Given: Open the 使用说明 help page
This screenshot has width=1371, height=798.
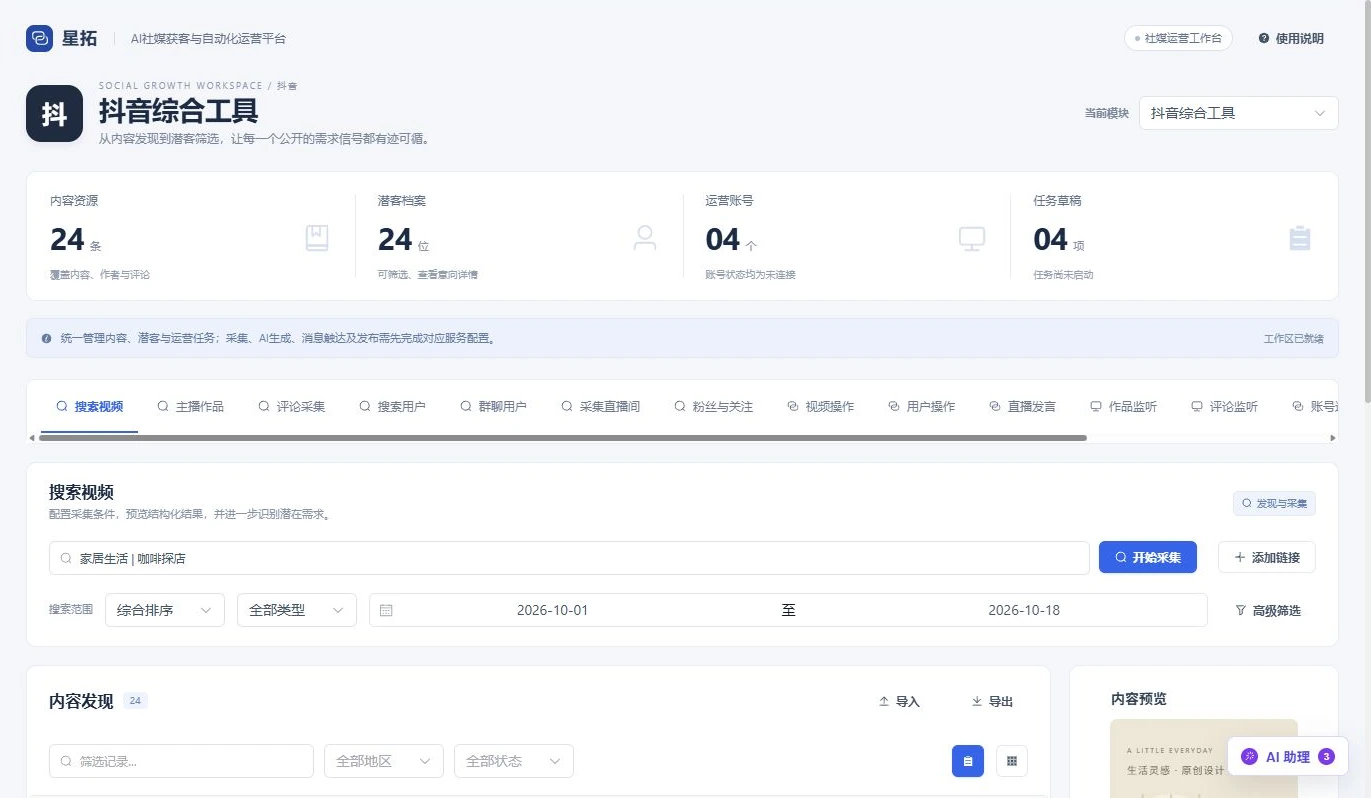Looking at the screenshot, I should [1291, 38].
